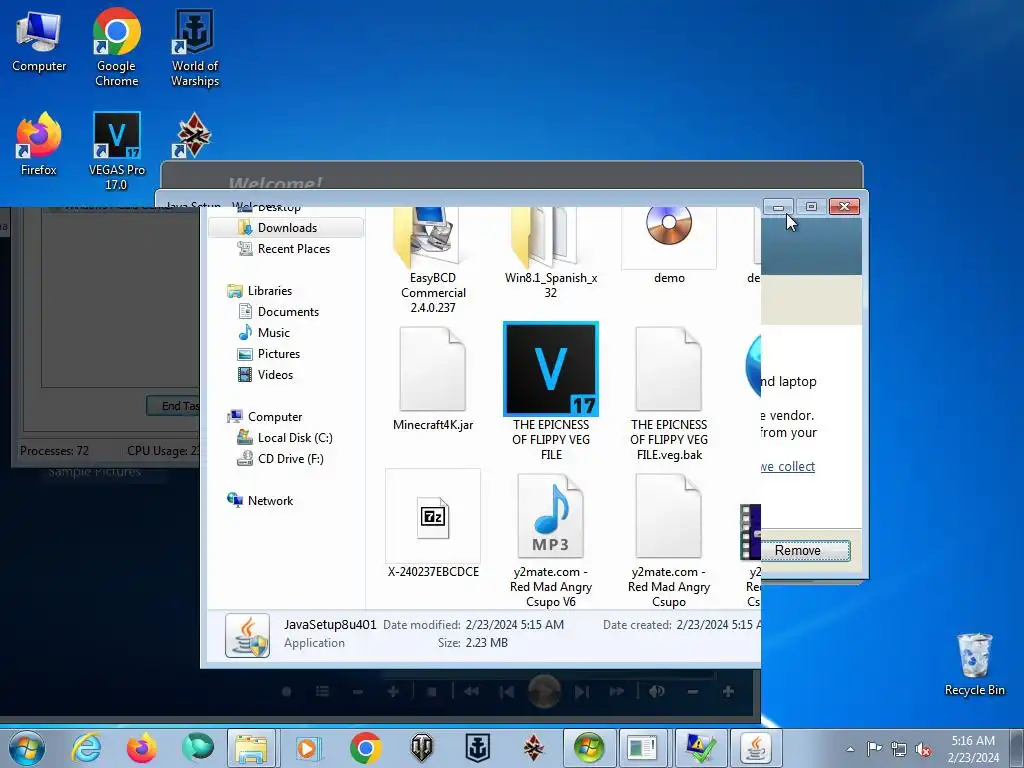Open the clock showing 5:16 AM
The image size is (1024, 768).
tap(973, 748)
